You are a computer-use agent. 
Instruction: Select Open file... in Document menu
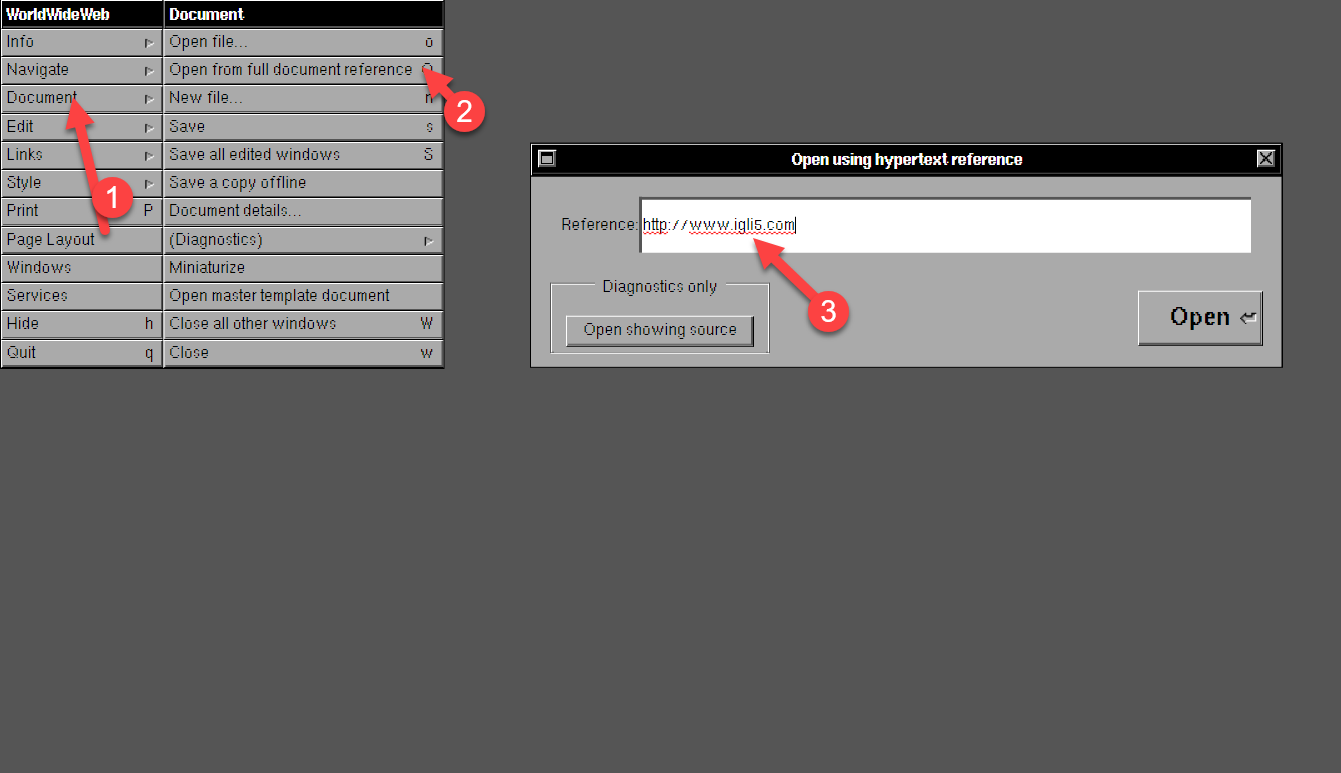pos(302,42)
